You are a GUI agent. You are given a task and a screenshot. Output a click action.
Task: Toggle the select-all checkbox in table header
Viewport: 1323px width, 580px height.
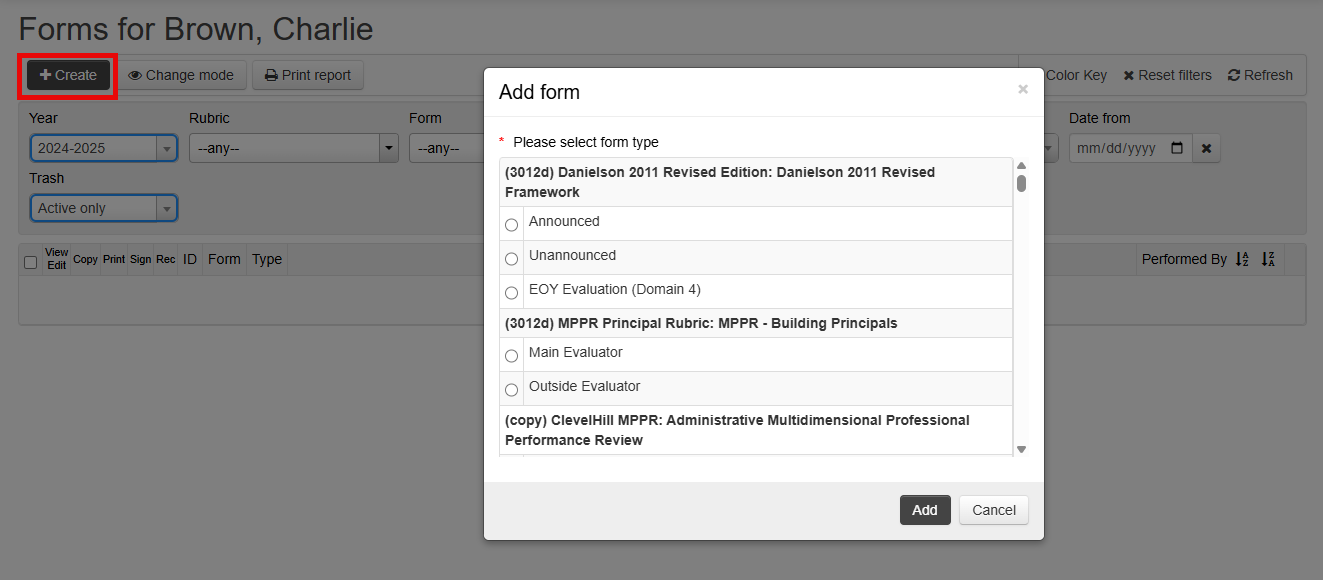tap(30, 262)
